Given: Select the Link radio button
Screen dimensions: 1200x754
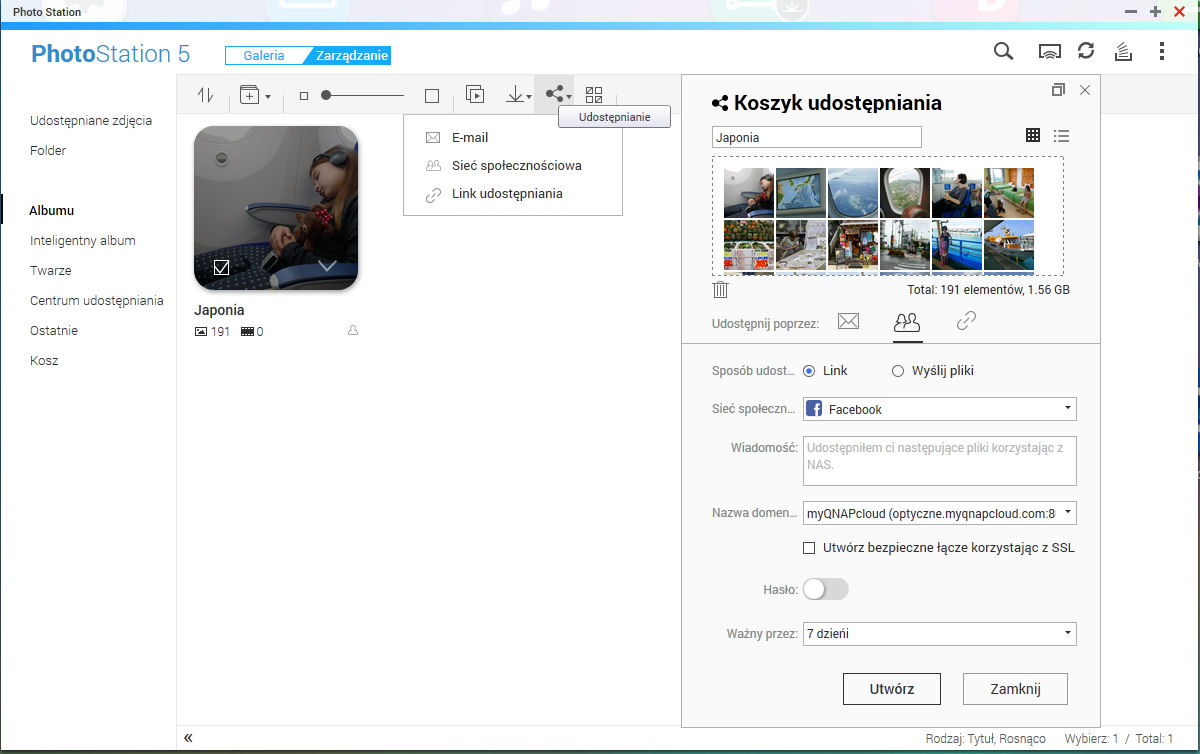Looking at the screenshot, I should (x=809, y=371).
